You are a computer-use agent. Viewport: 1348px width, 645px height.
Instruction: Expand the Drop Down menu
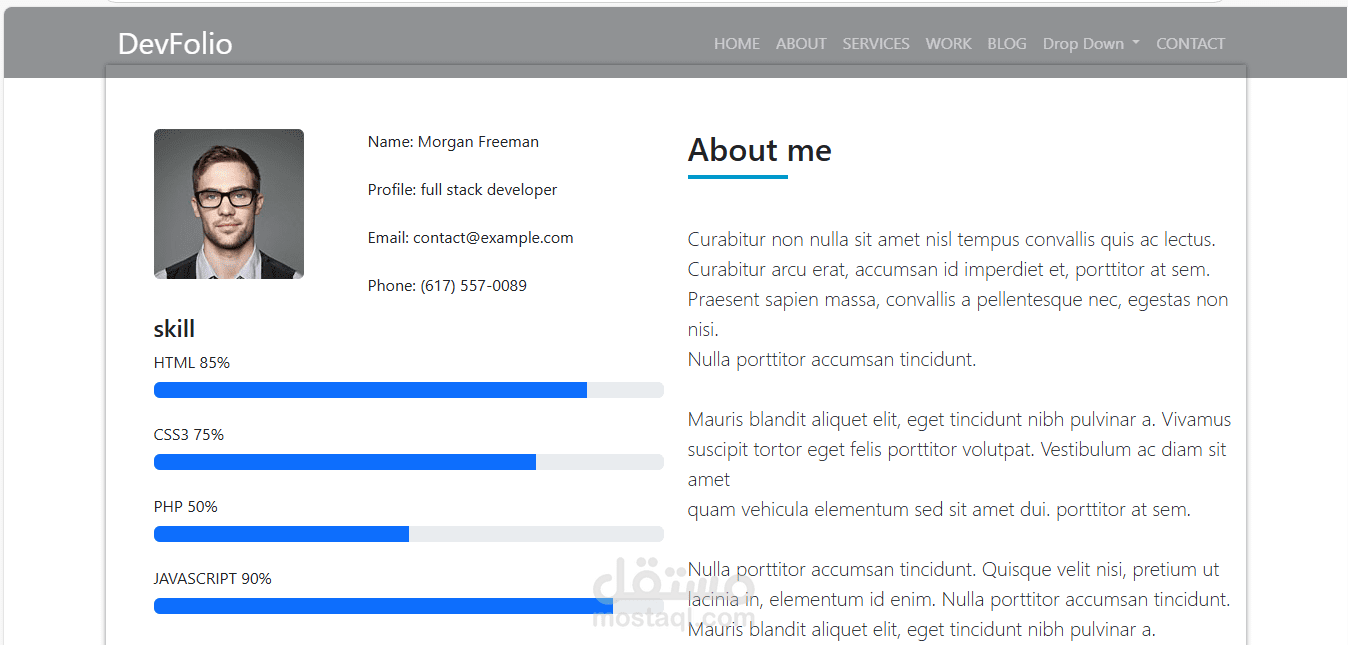pyautogui.click(x=1091, y=44)
